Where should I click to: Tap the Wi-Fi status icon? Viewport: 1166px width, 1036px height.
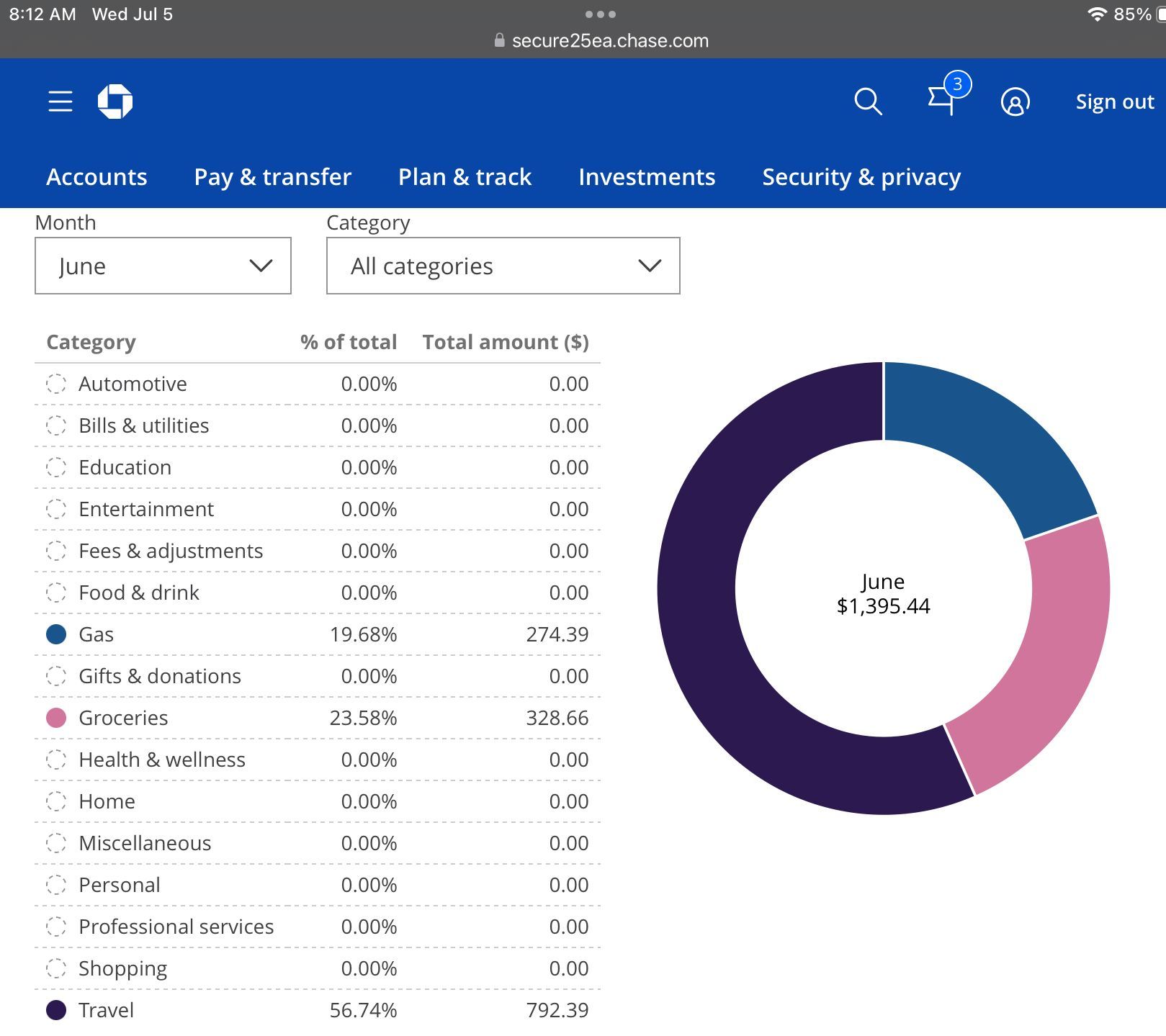(x=1097, y=14)
